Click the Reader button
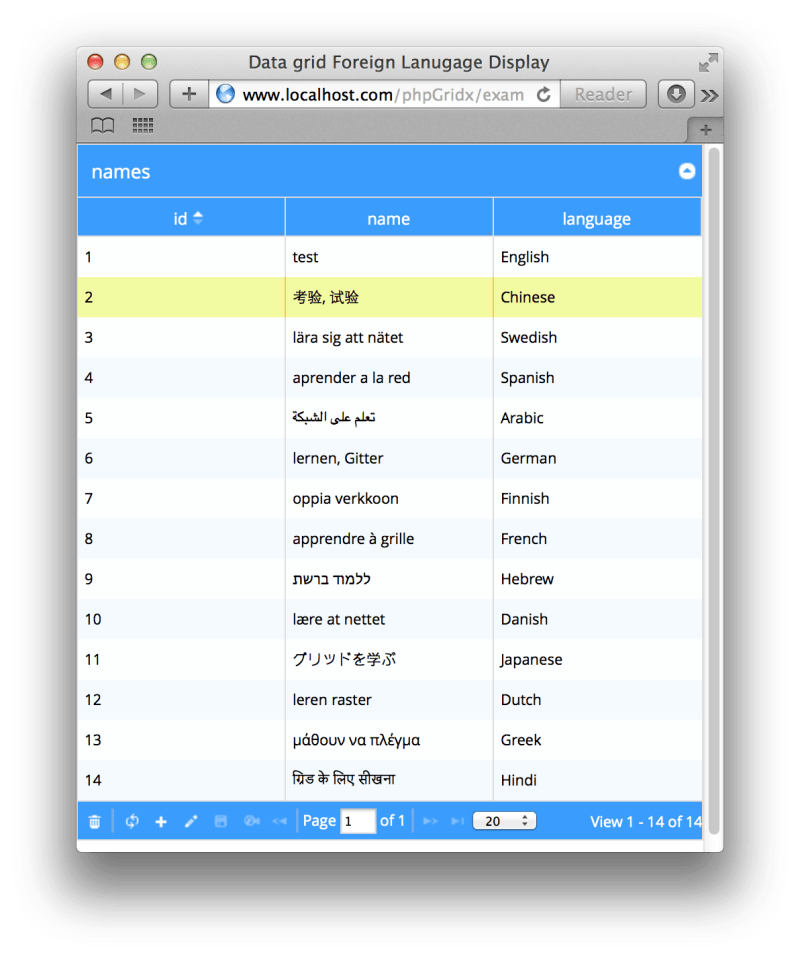 [603, 94]
